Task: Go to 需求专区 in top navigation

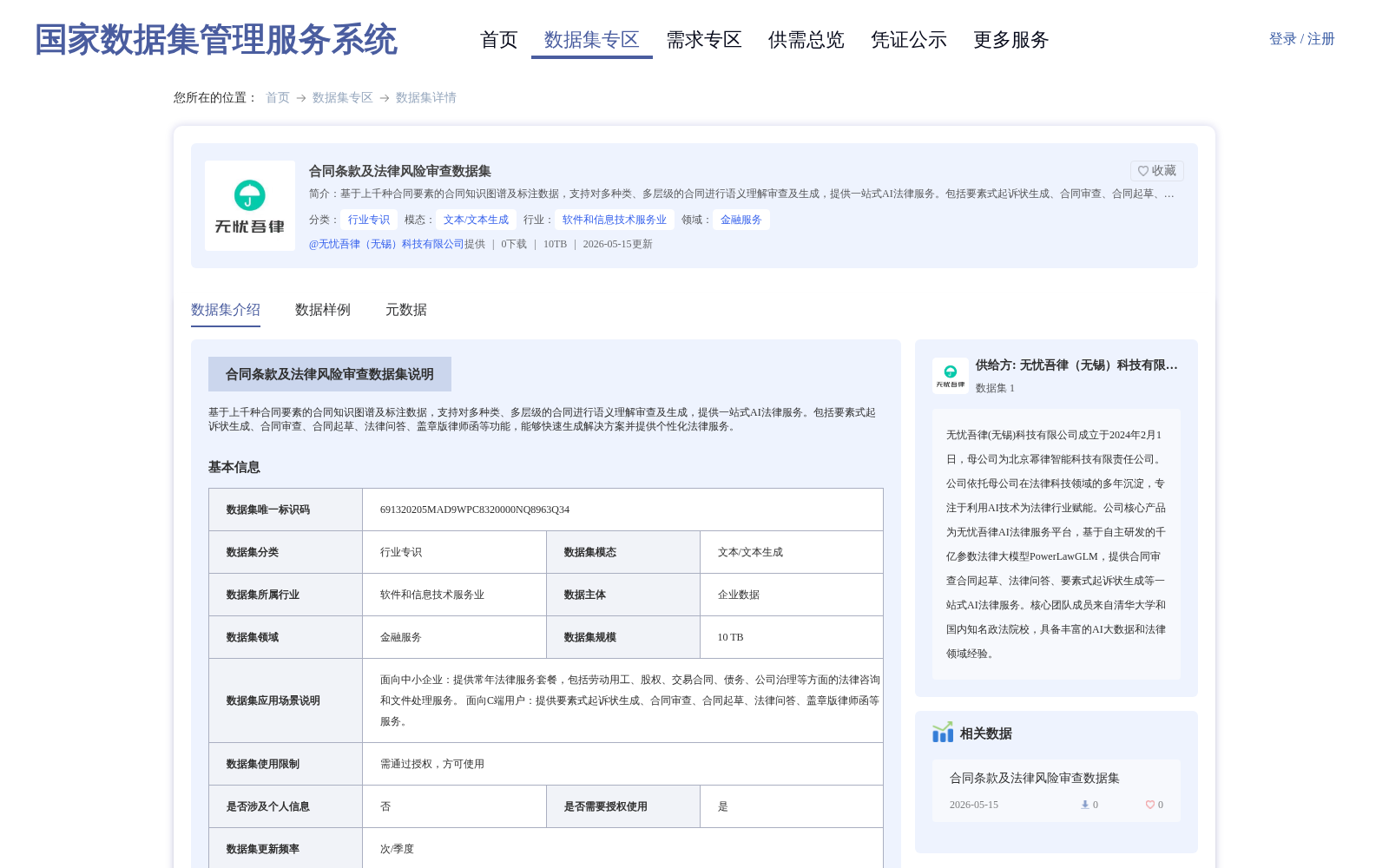Action: (x=704, y=40)
